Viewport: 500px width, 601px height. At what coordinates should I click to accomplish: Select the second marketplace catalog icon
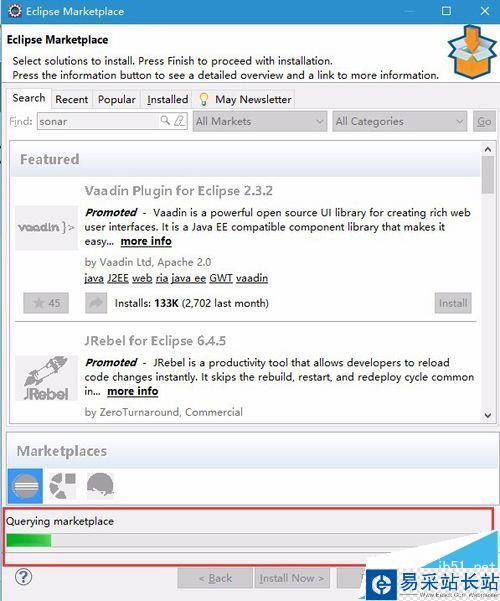pyautogui.click(x=63, y=486)
